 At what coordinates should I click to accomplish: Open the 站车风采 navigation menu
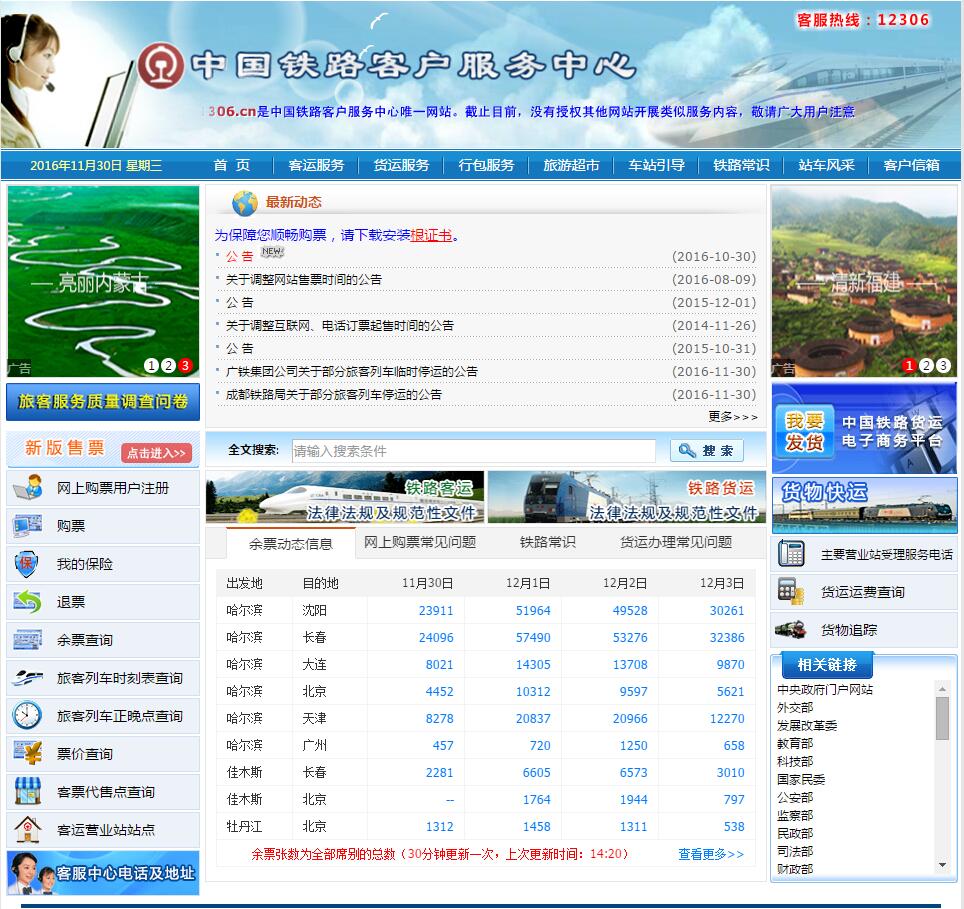pos(826,165)
